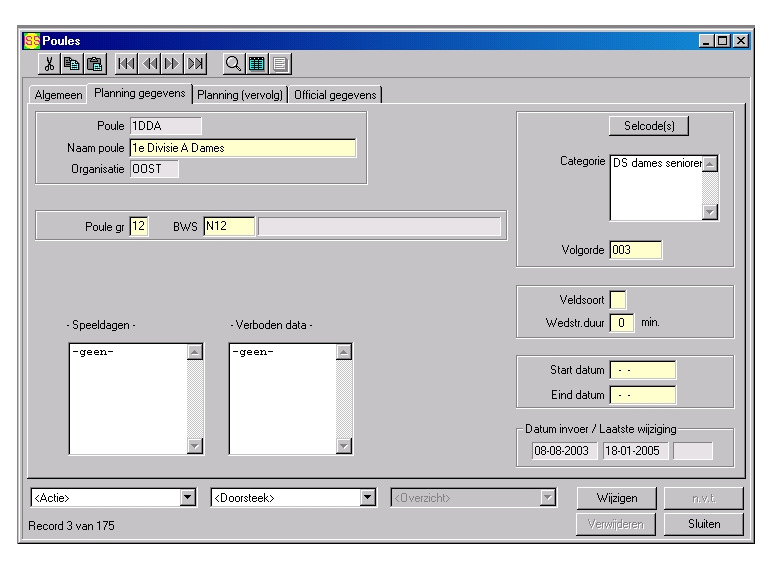Click the Cut scissors toolbar icon
767x562 pixels.
point(49,65)
